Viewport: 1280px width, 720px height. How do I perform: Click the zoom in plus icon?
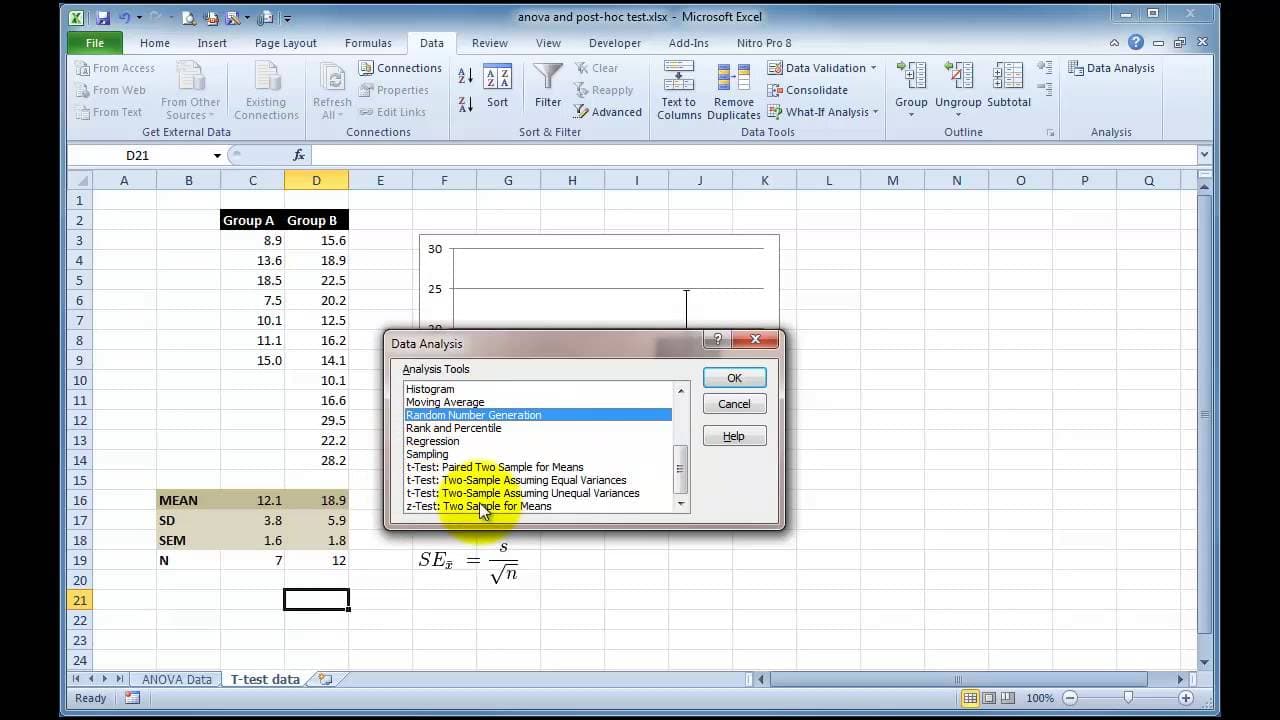point(1186,698)
